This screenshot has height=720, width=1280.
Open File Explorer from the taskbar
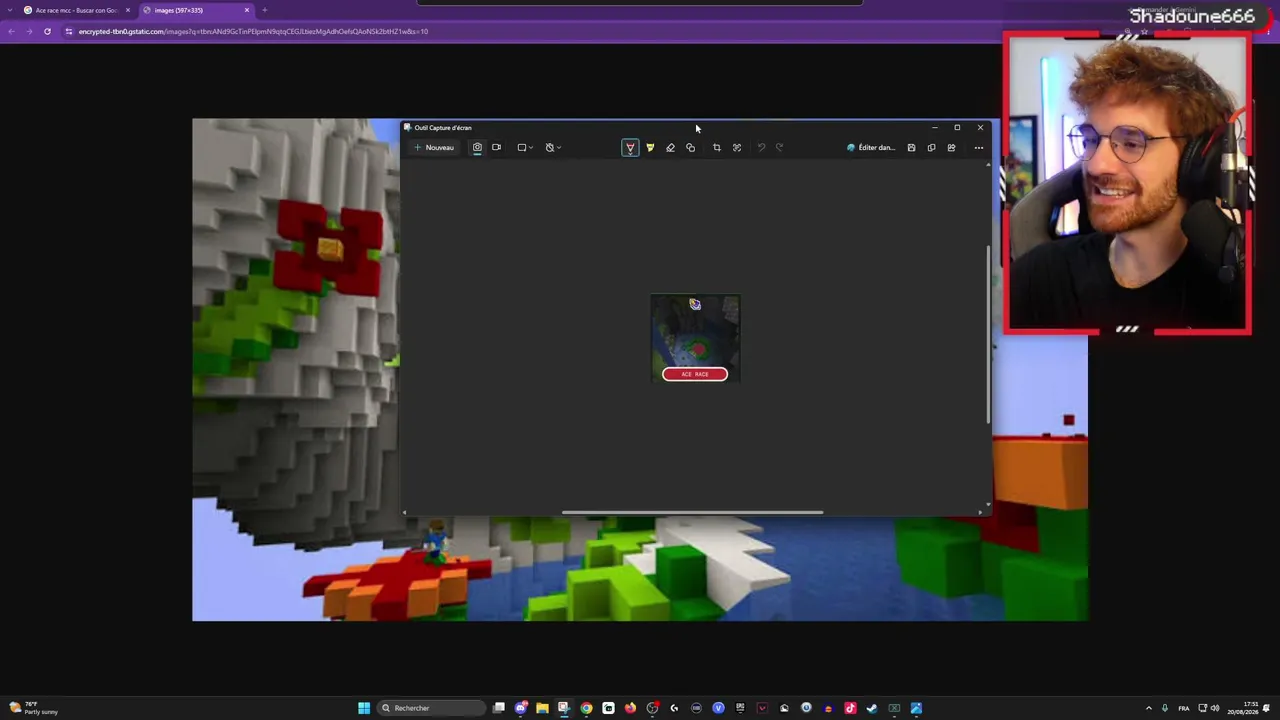[542, 708]
